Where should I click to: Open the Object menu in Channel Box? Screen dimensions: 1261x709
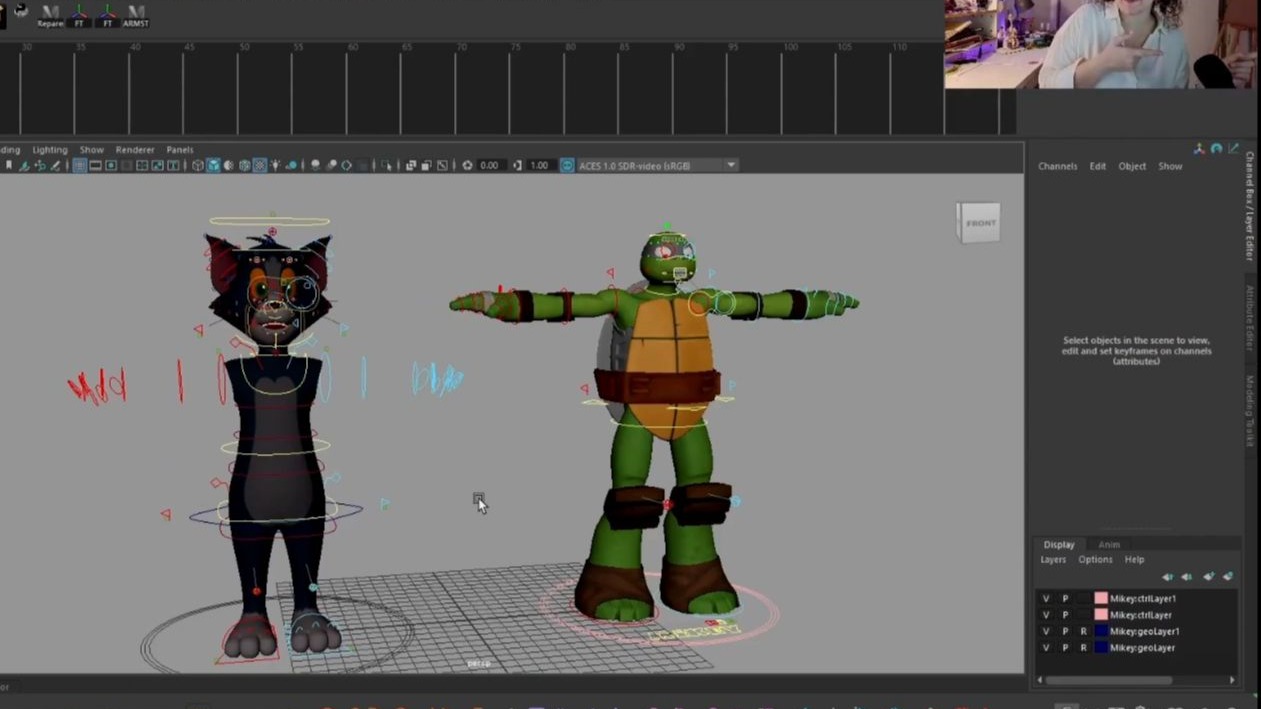point(1132,166)
